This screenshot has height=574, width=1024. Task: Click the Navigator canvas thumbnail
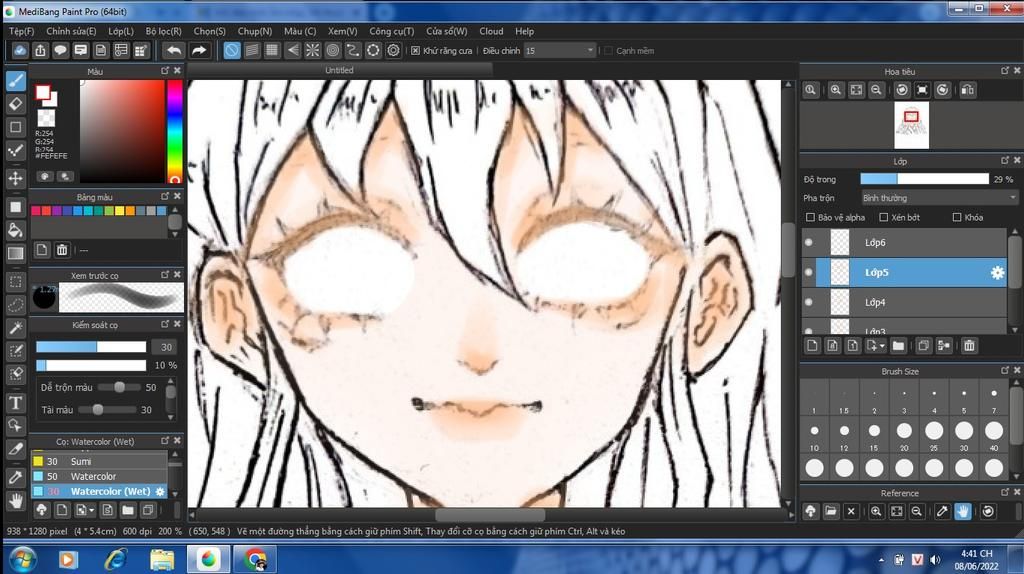pos(911,125)
